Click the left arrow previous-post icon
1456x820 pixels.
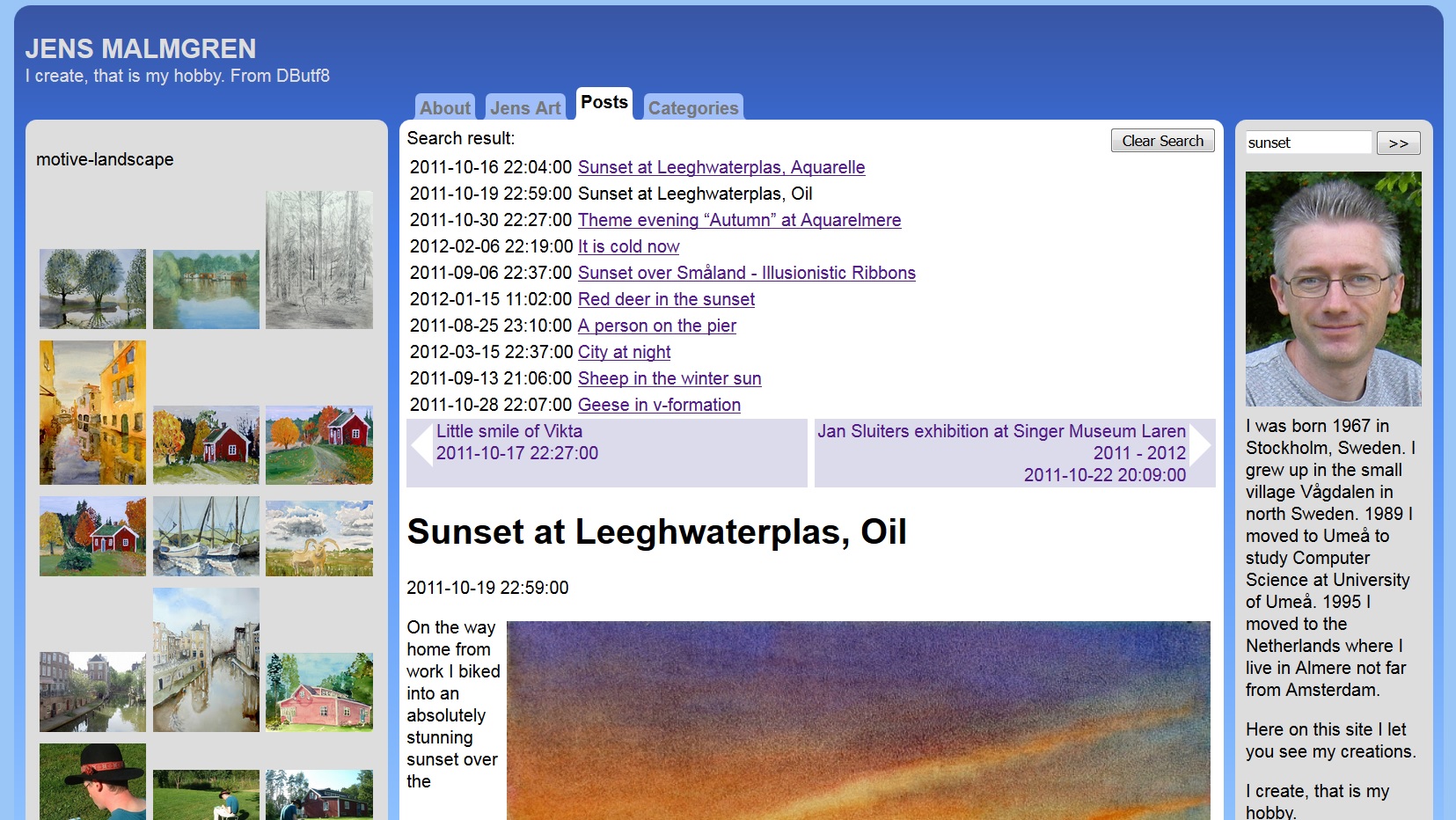tap(421, 444)
